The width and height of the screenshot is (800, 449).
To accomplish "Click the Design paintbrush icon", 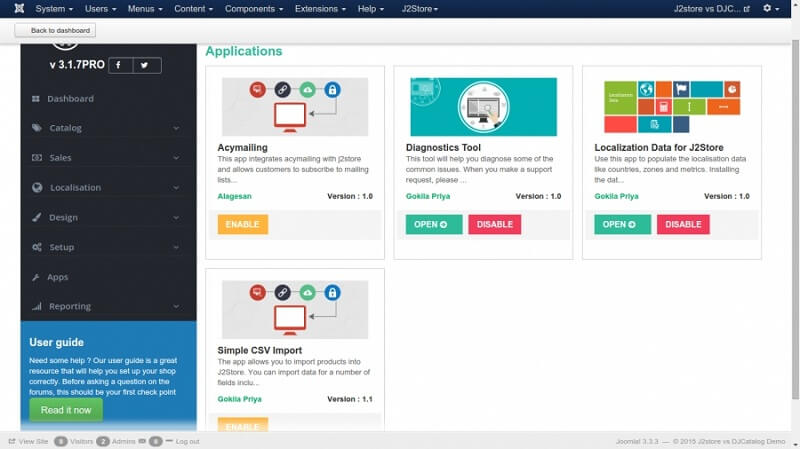I will 37,217.
